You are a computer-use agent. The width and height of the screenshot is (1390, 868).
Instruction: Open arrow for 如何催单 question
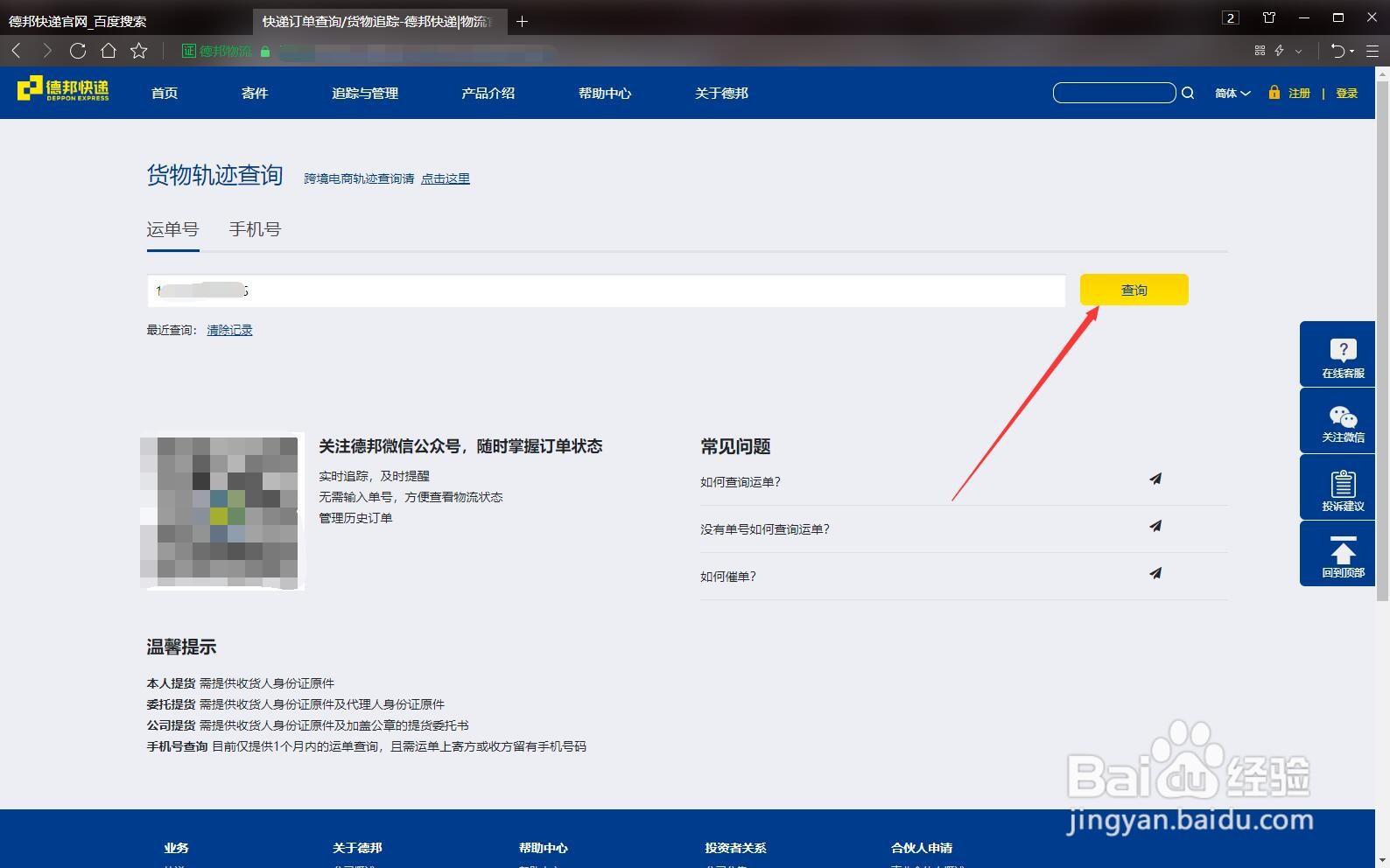coord(1155,573)
